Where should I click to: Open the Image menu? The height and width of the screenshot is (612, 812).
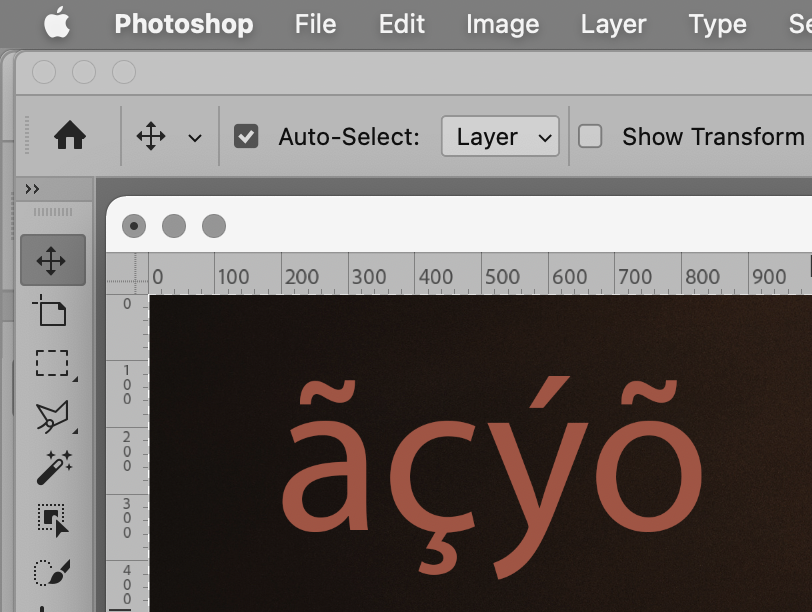click(502, 24)
